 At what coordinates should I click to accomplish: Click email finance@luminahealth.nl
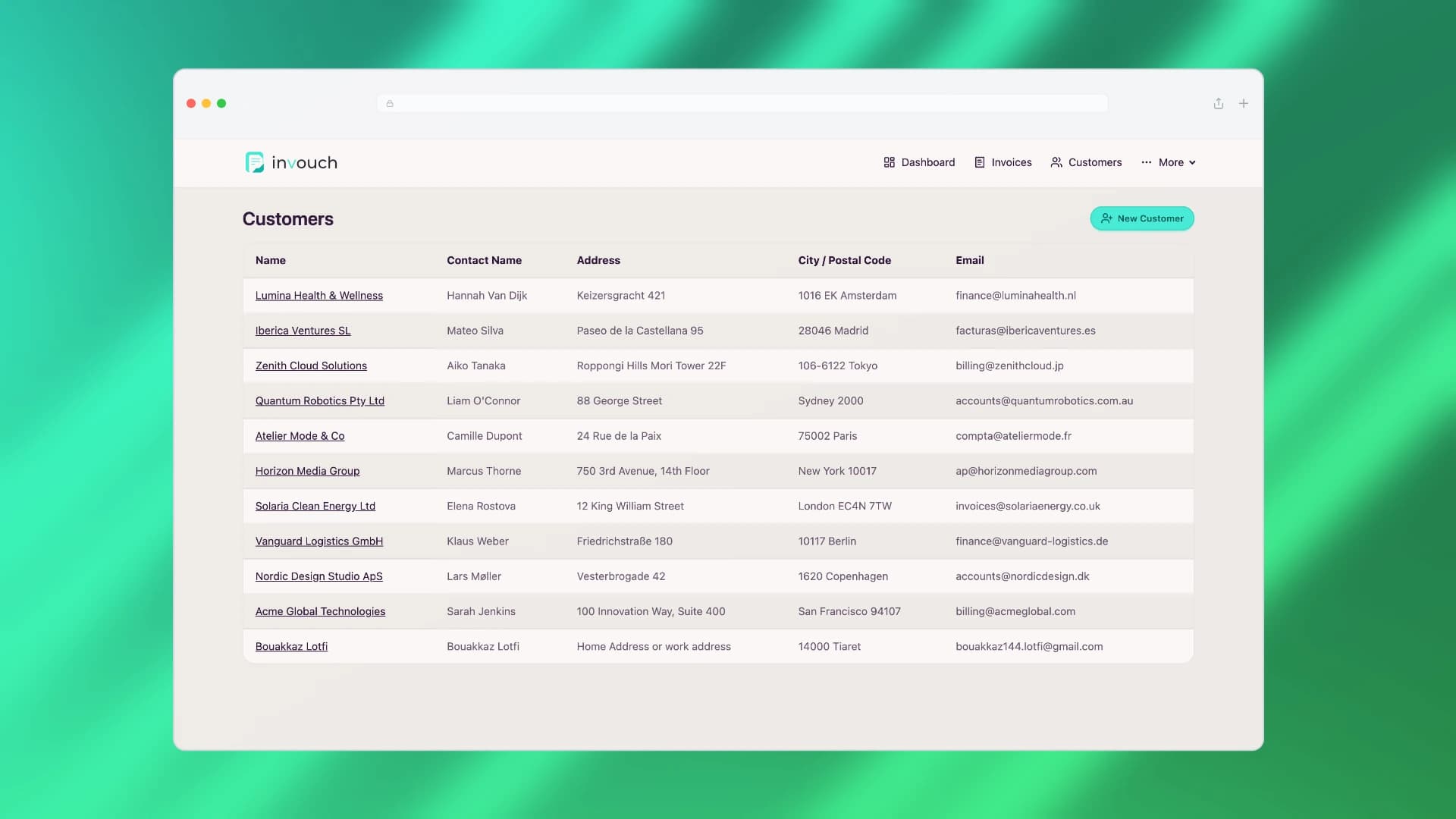[x=1015, y=296]
